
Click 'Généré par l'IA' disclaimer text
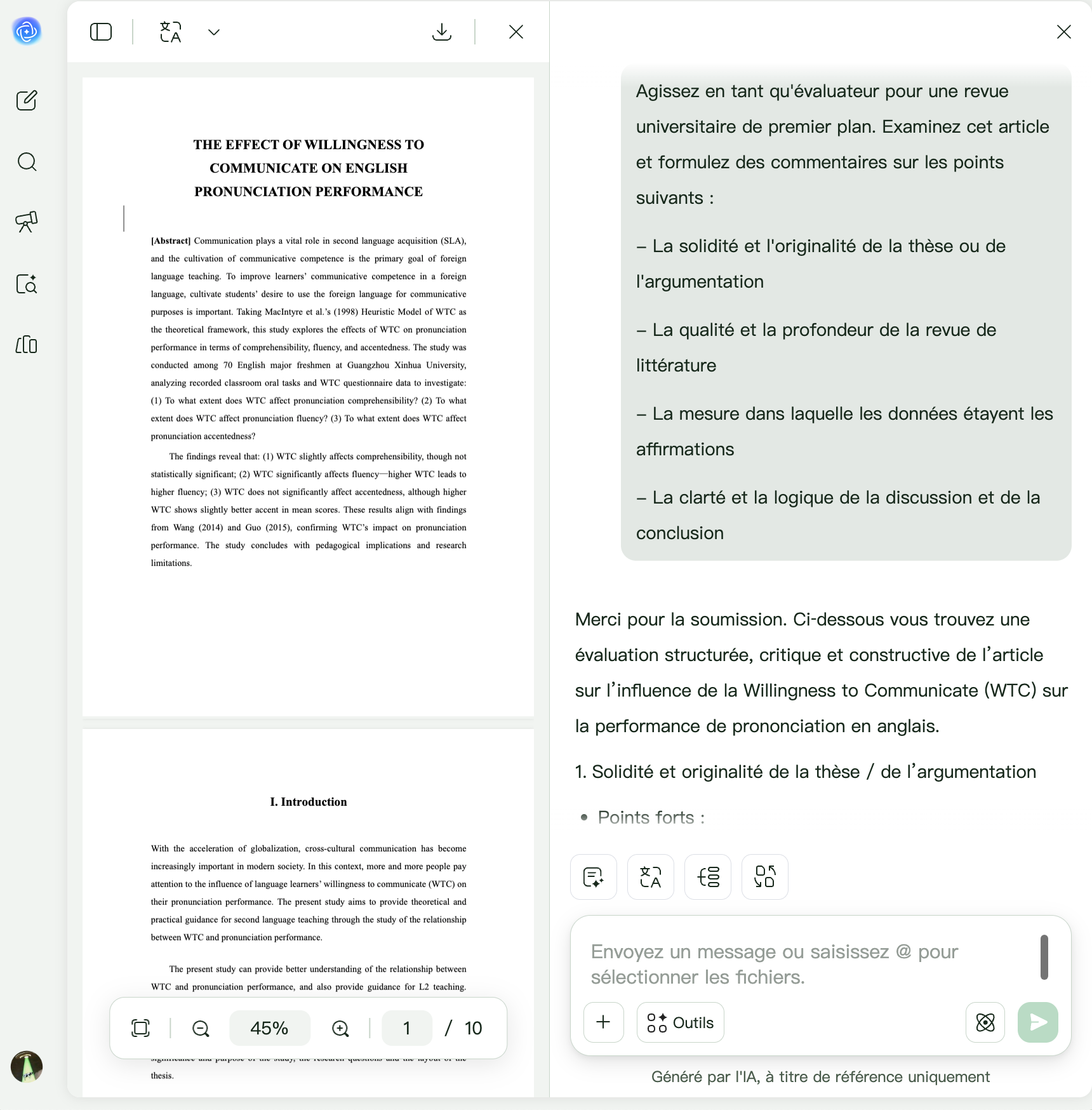pos(820,1077)
